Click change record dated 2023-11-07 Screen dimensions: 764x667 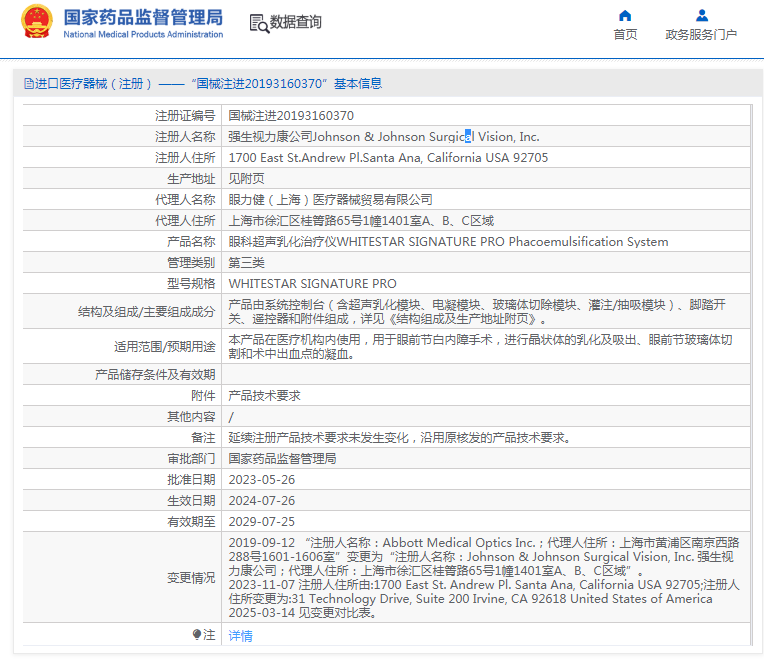click(x=484, y=591)
